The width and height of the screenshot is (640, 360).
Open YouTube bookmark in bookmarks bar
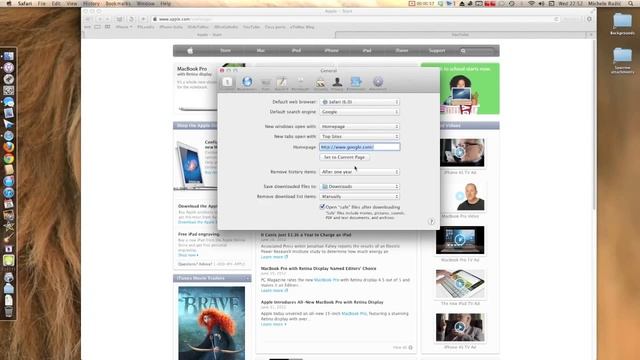tap(251, 27)
